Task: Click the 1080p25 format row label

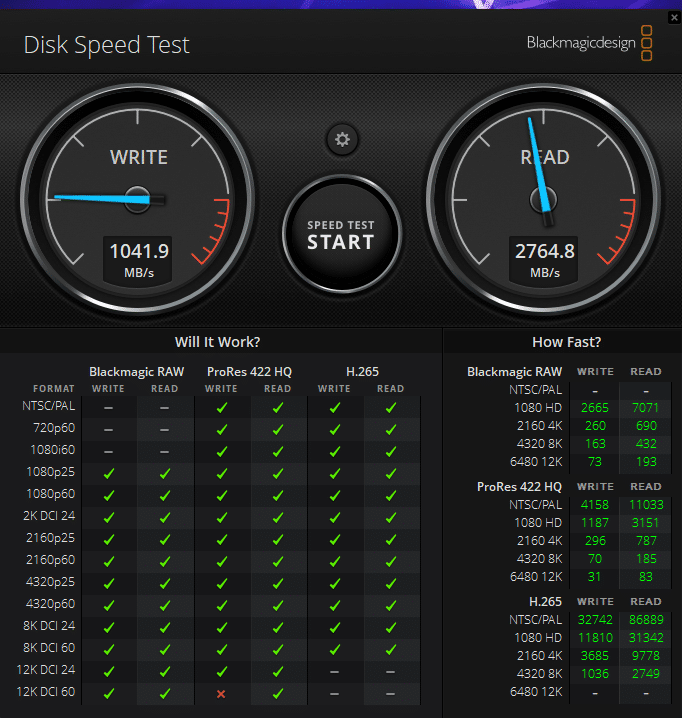Action: [50, 472]
